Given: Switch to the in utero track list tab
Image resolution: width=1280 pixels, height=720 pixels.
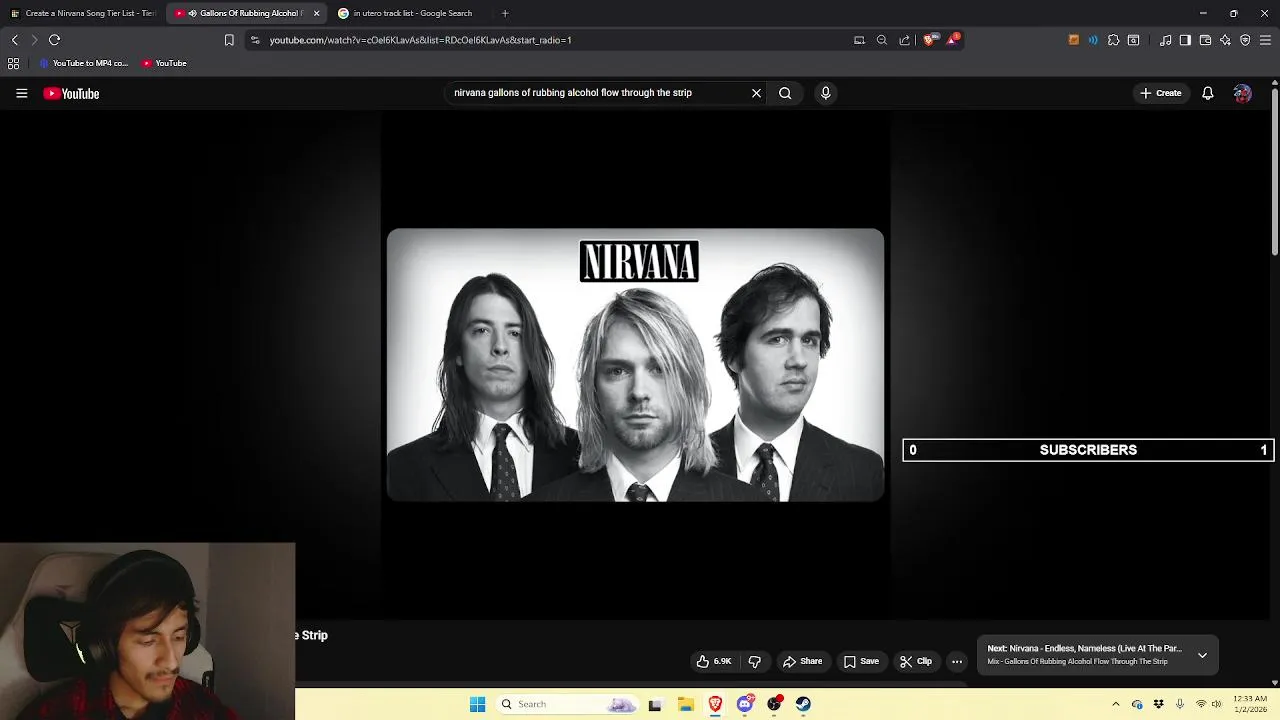Looking at the screenshot, I should click(412, 13).
